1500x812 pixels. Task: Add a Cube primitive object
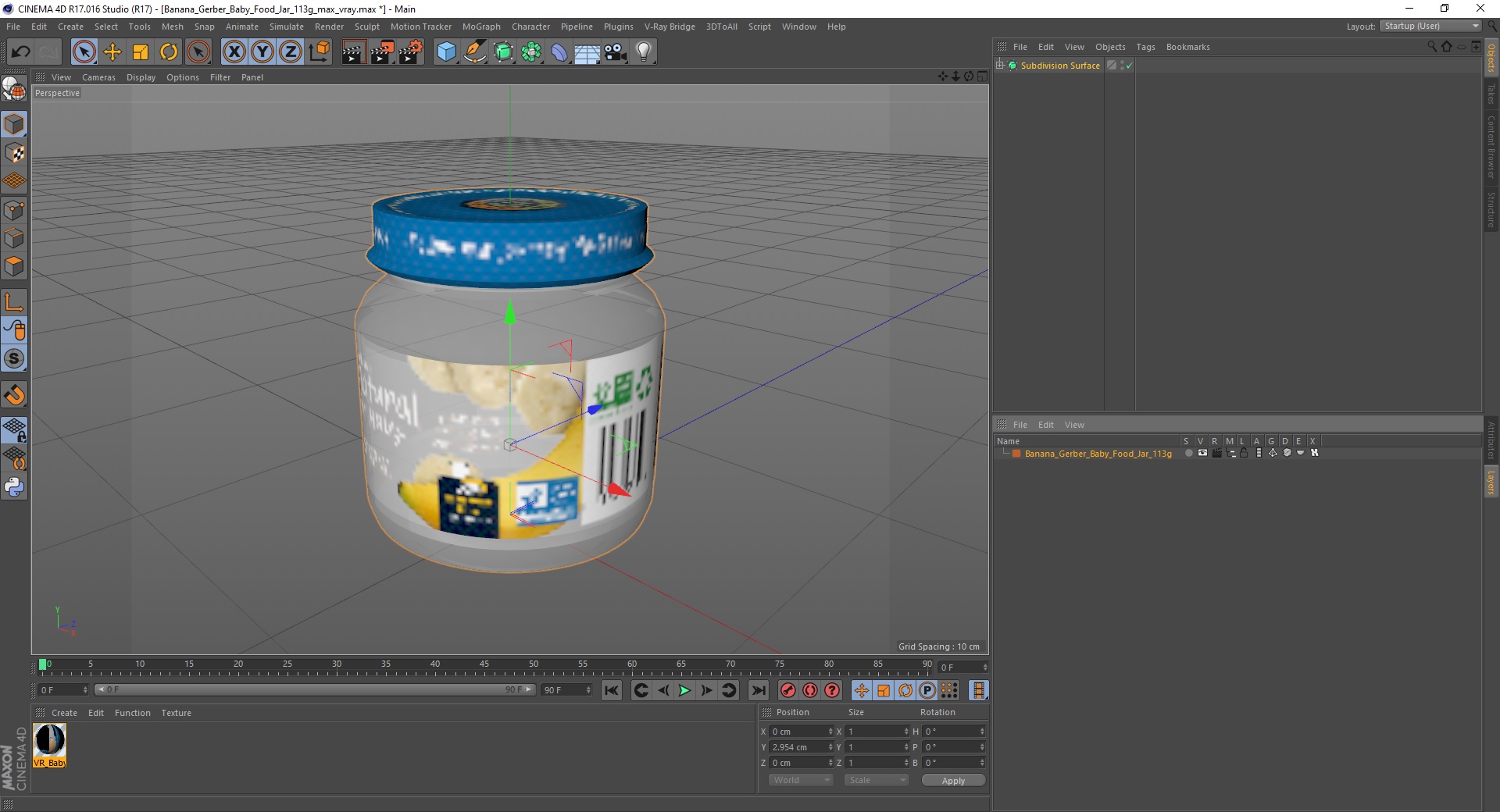(x=446, y=52)
